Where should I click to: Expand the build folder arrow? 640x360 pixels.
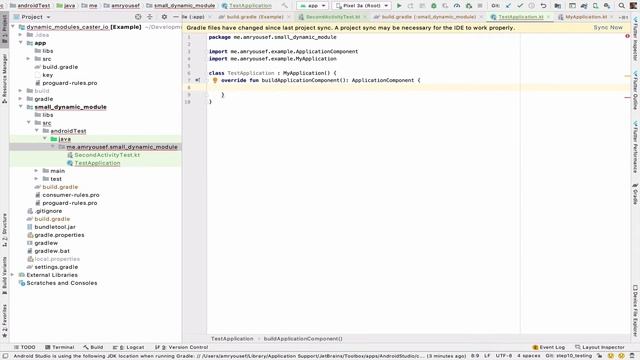(x=21, y=91)
